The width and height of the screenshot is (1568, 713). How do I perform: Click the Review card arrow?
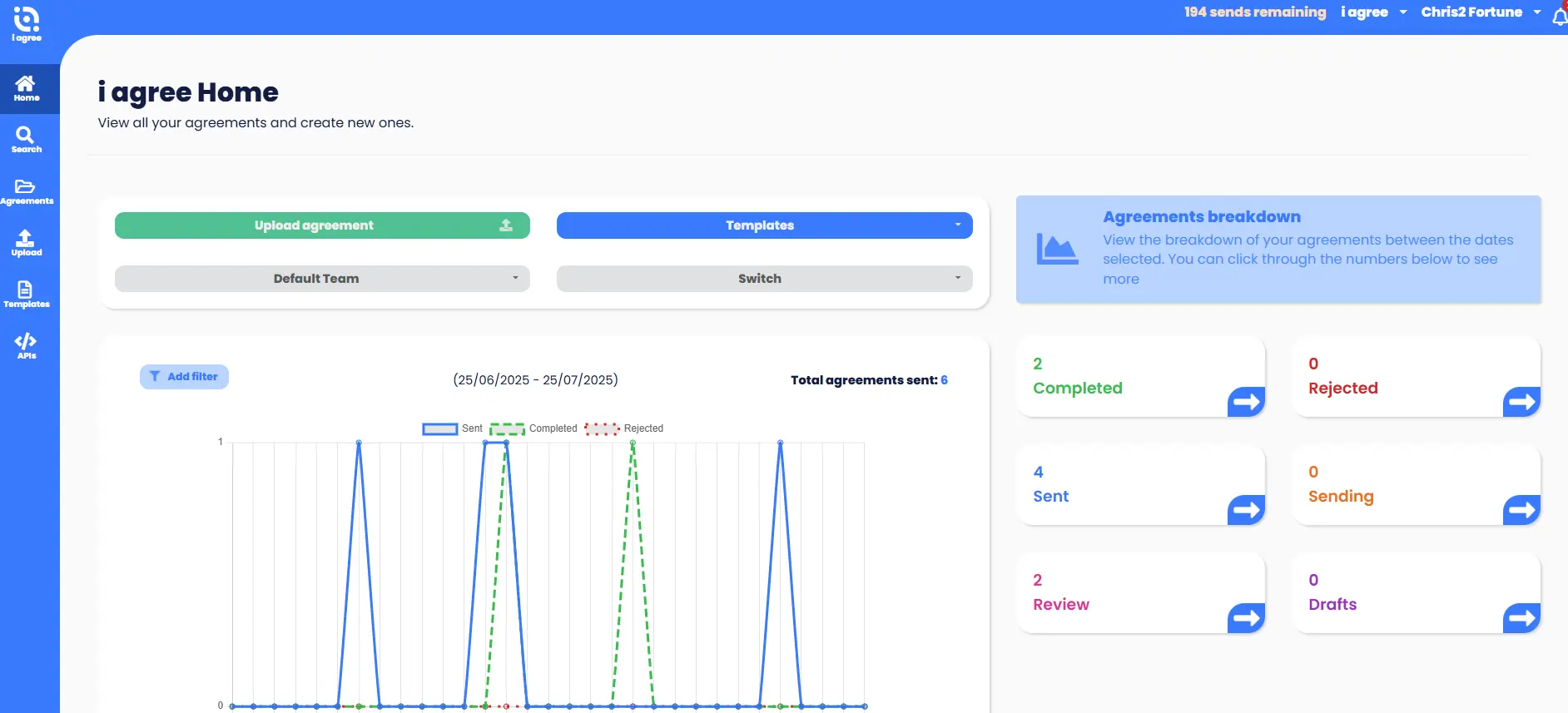pyautogui.click(x=1246, y=618)
